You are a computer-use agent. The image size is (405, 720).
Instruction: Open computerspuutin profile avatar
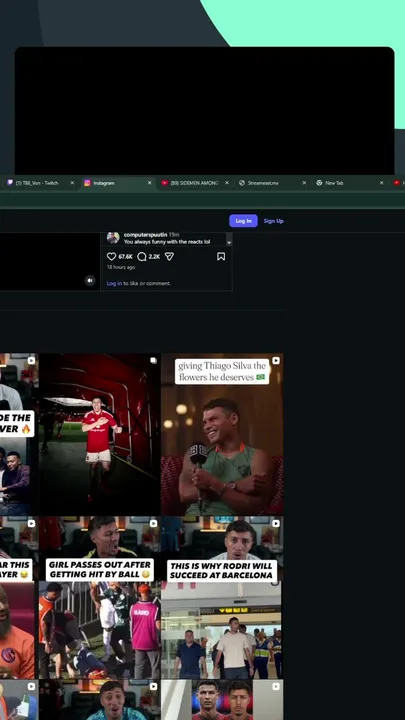(113, 237)
